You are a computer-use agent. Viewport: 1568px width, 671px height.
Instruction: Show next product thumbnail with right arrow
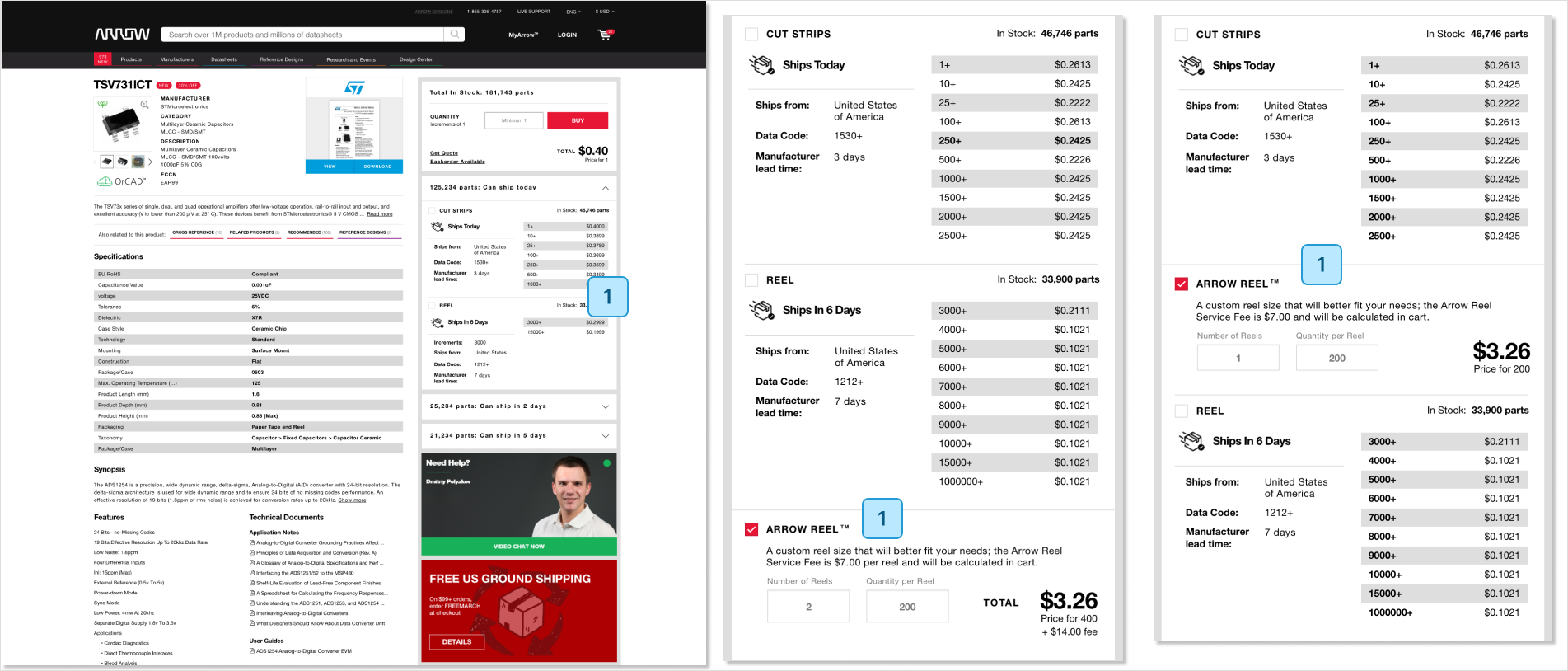(150, 162)
